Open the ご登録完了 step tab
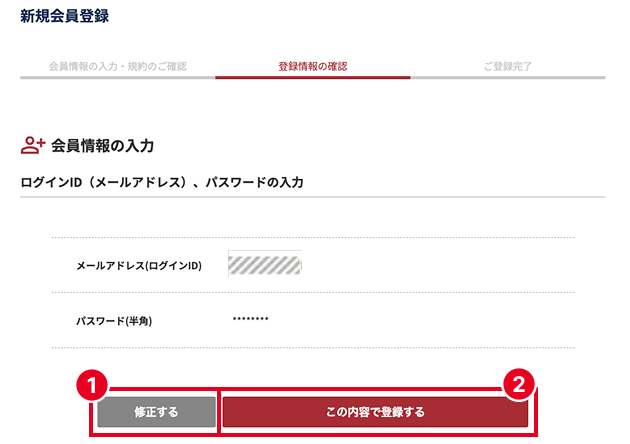The image size is (630, 444). [507, 66]
